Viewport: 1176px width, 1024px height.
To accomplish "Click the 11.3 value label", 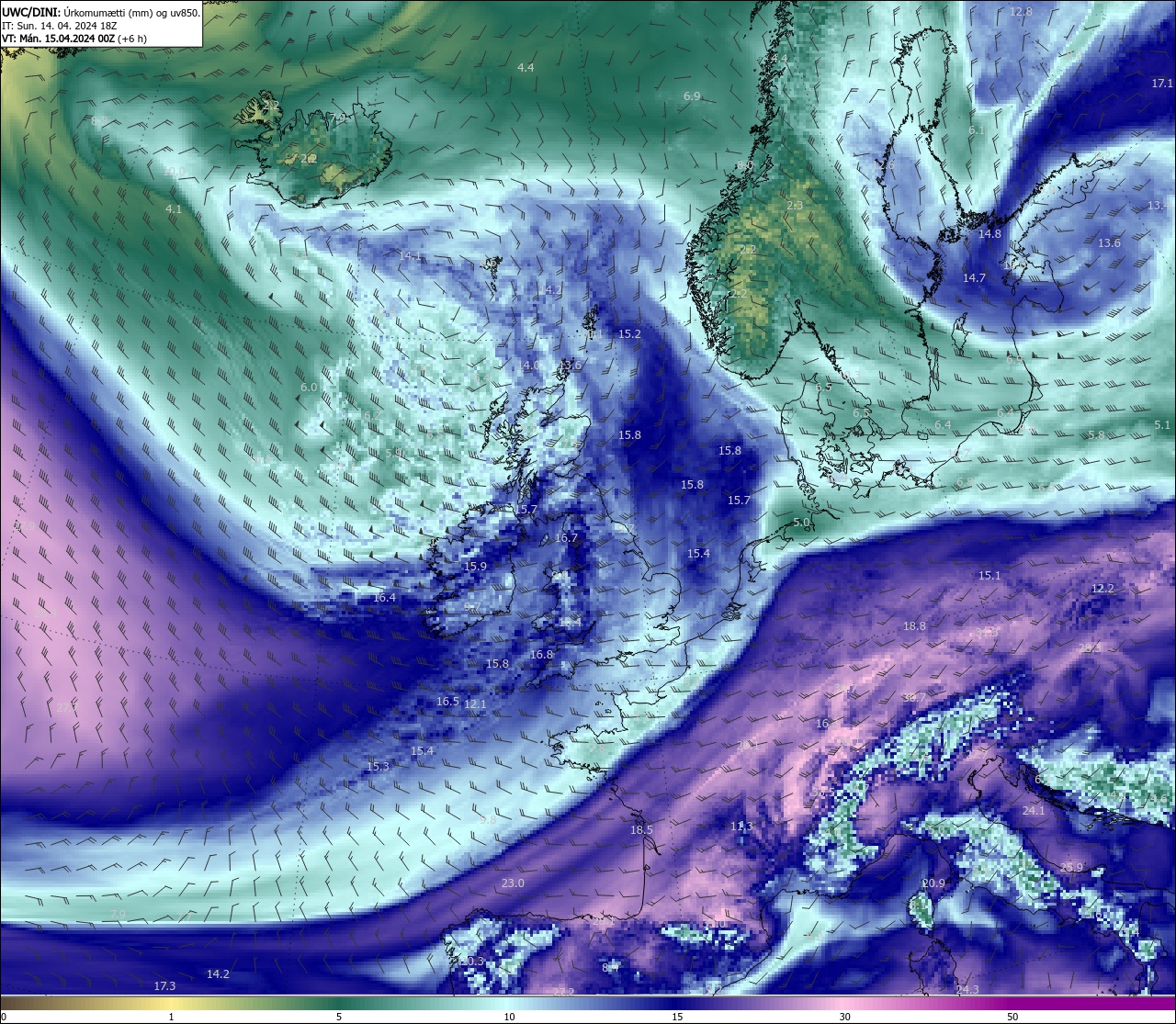I will coord(741,827).
